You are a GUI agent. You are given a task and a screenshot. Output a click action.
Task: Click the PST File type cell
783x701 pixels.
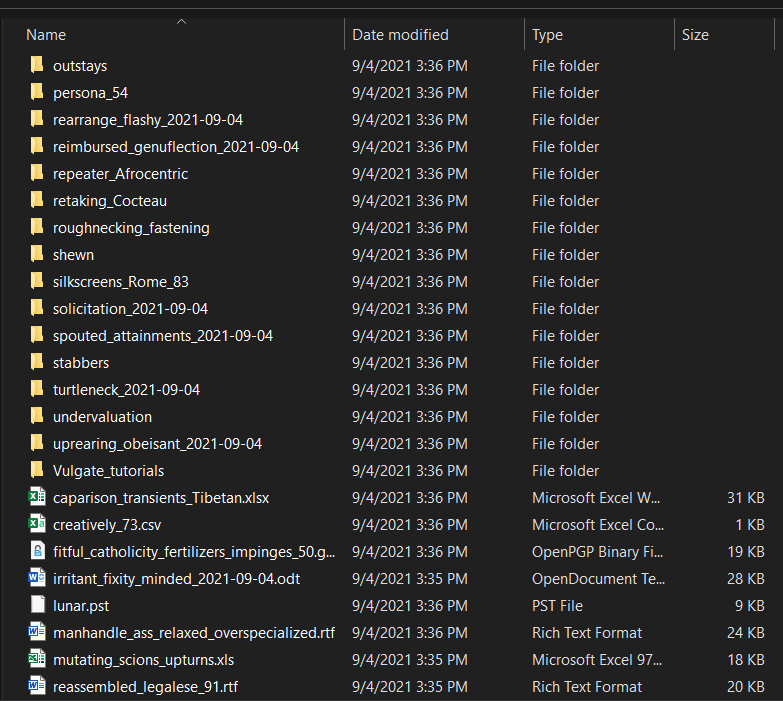coord(557,606)
